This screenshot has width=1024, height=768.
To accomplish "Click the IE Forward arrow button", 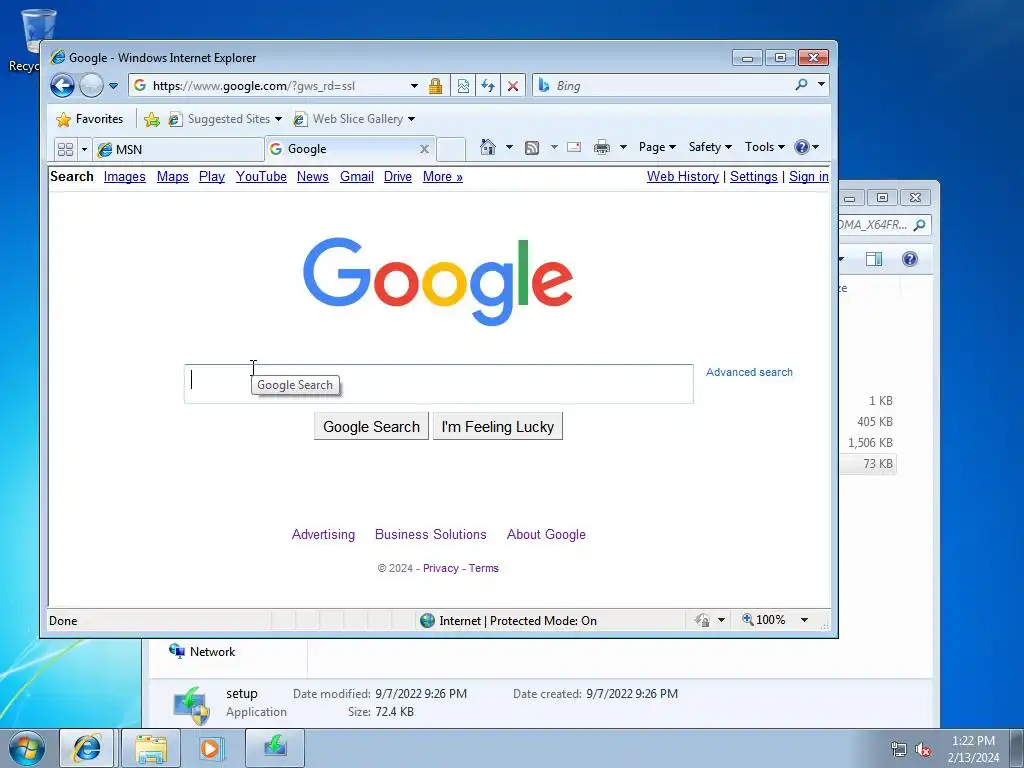I will (91, 86).
